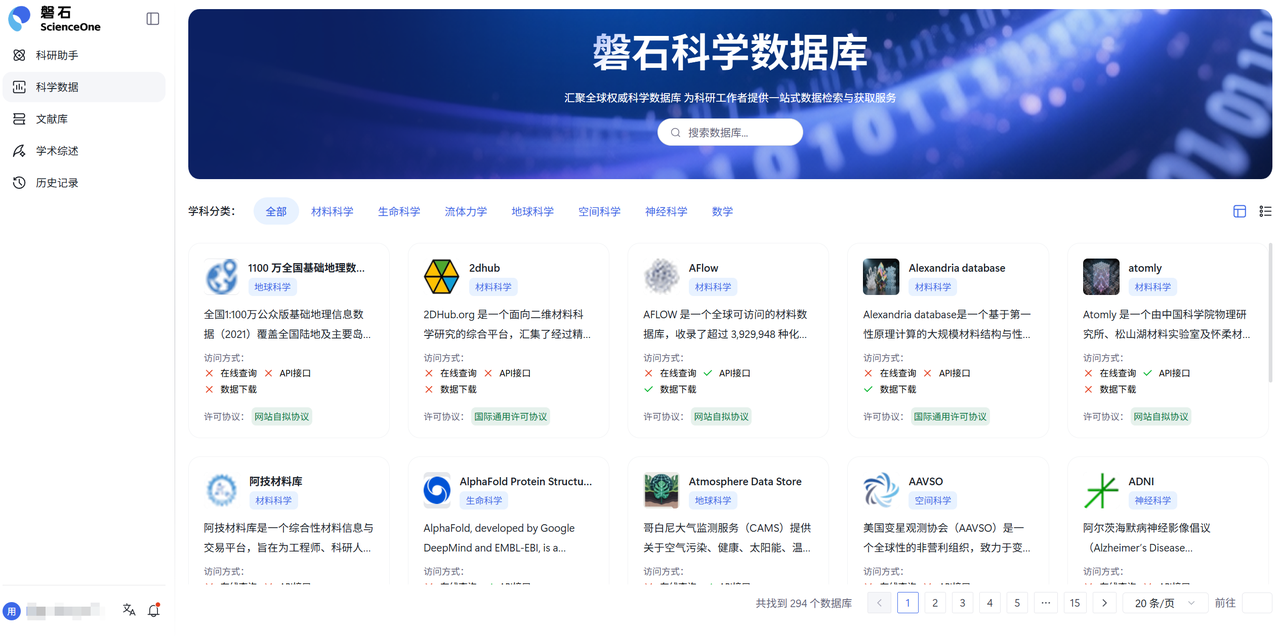Open the notification bell icon
This screenshot has width=1280, height=636.
[x=154, y=610]
